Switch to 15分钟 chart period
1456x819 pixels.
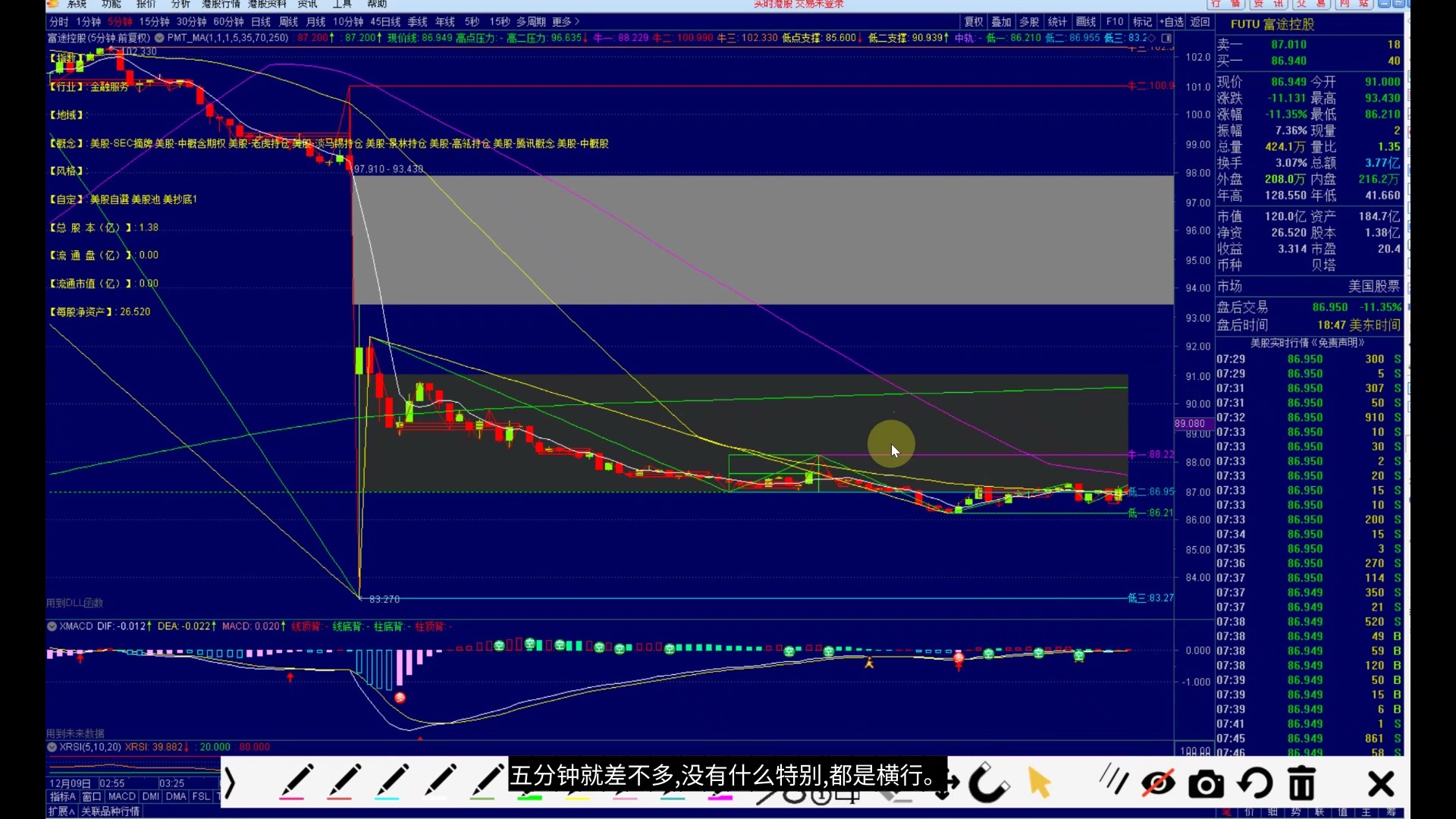pyautogui.click(x=155, y=22)
